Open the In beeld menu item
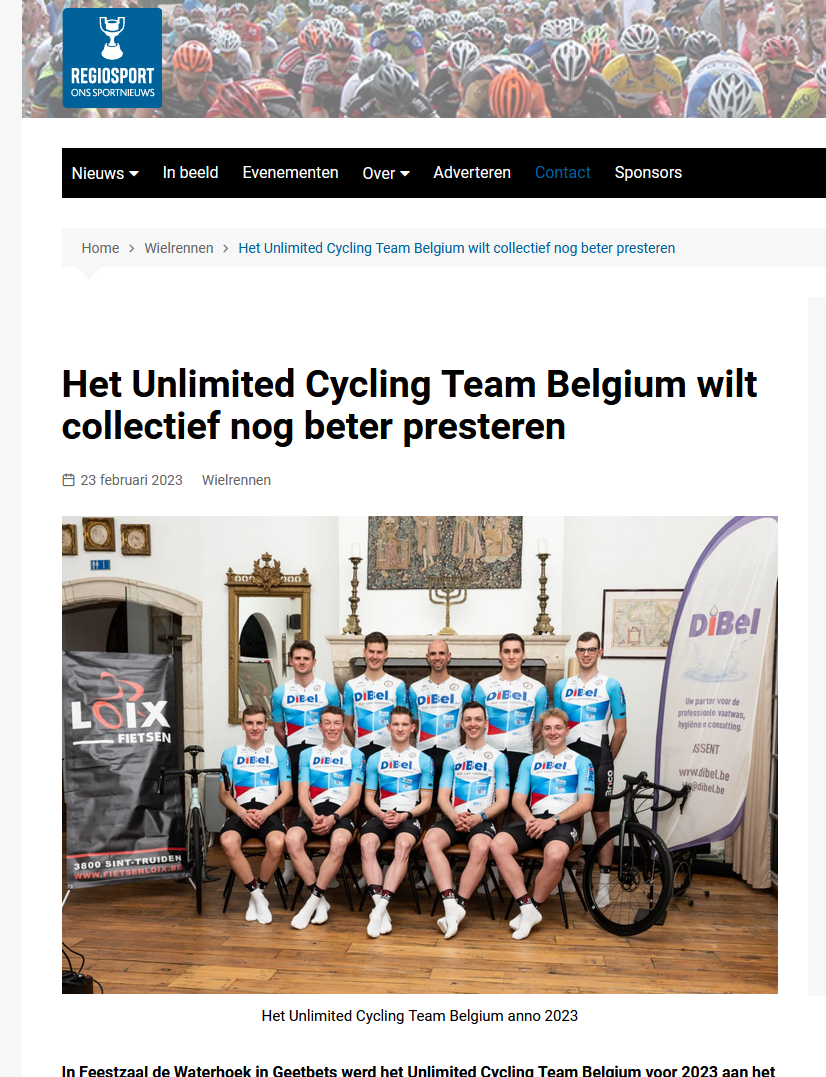Viewport: 826px width, 1077px height. pos(190,172)
